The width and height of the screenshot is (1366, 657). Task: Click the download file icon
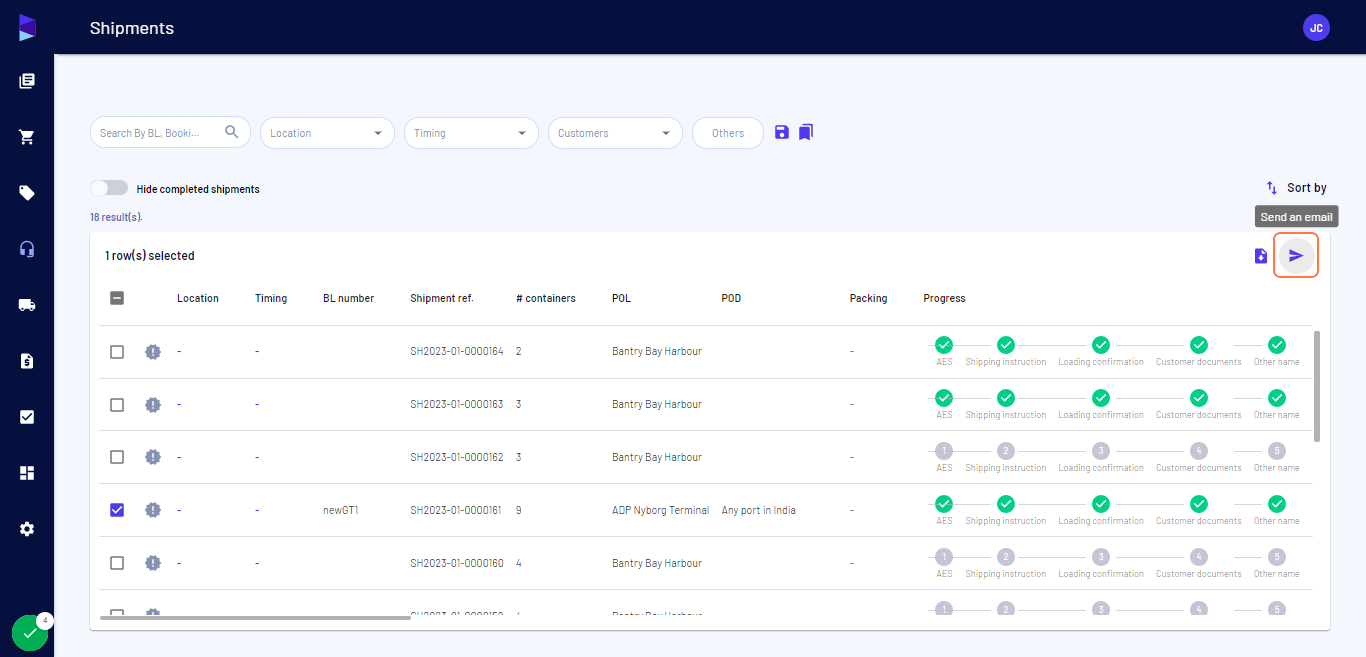pyautogui.click(x=1261, y=256)
